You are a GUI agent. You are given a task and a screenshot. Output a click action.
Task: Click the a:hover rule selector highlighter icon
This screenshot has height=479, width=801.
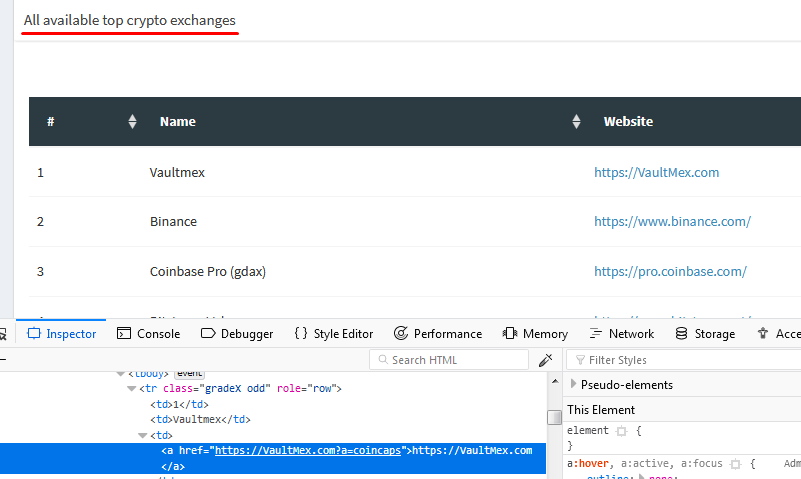coord(736,464)
